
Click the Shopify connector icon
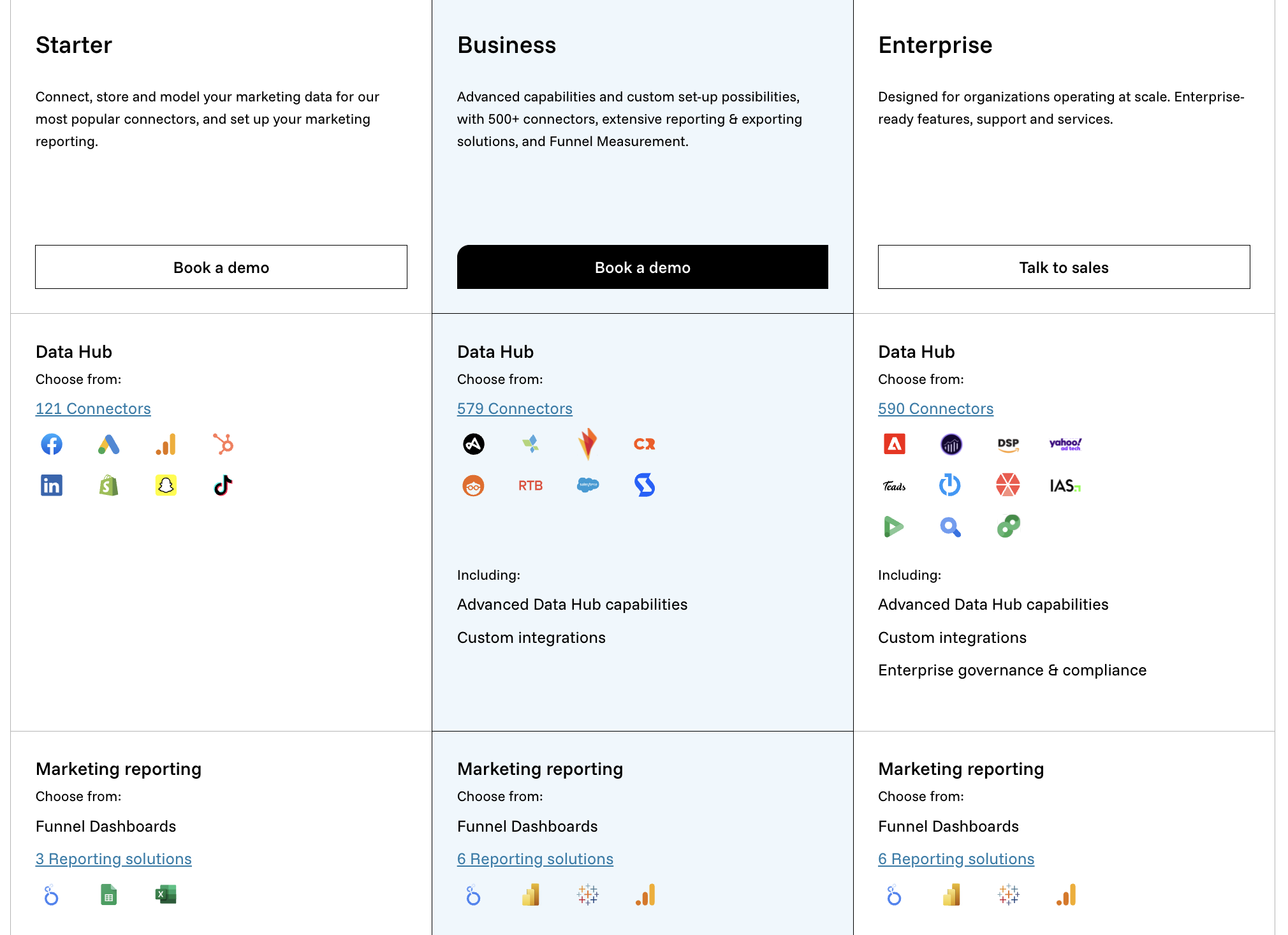point(108,485)
